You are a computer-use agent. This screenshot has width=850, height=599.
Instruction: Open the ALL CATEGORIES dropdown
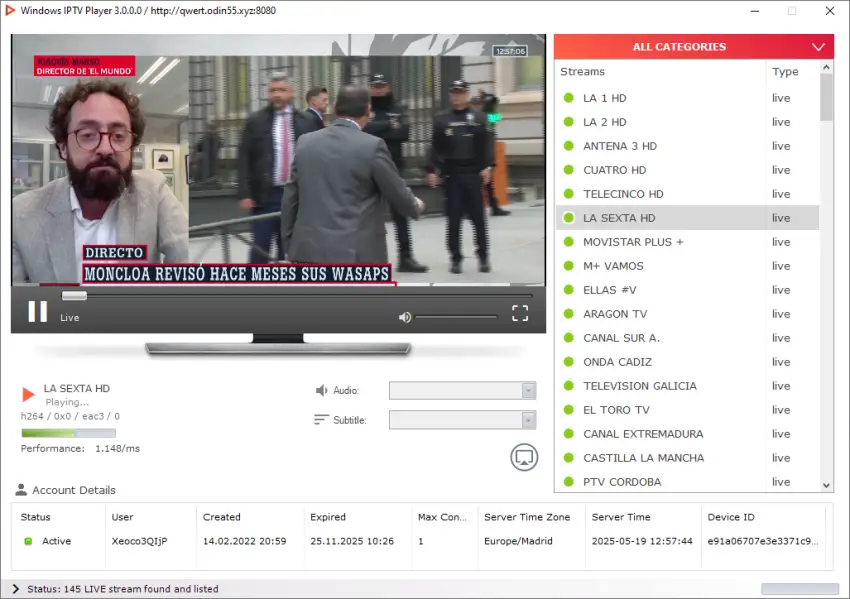(693, 47)
